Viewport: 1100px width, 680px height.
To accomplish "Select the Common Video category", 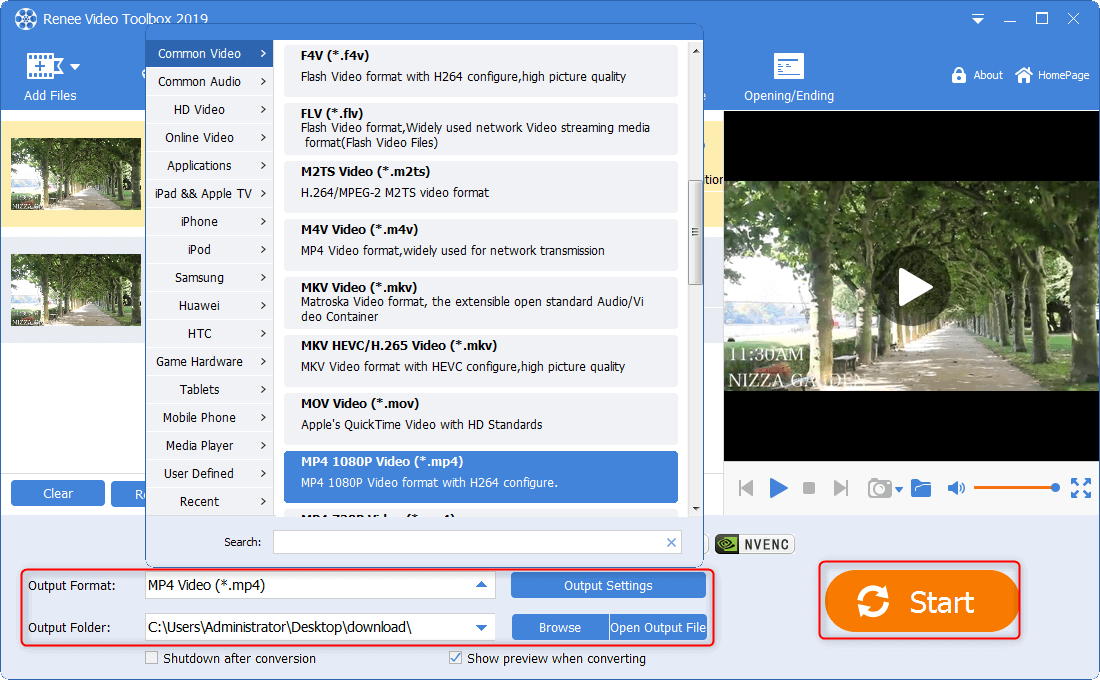I will (209, 53).
